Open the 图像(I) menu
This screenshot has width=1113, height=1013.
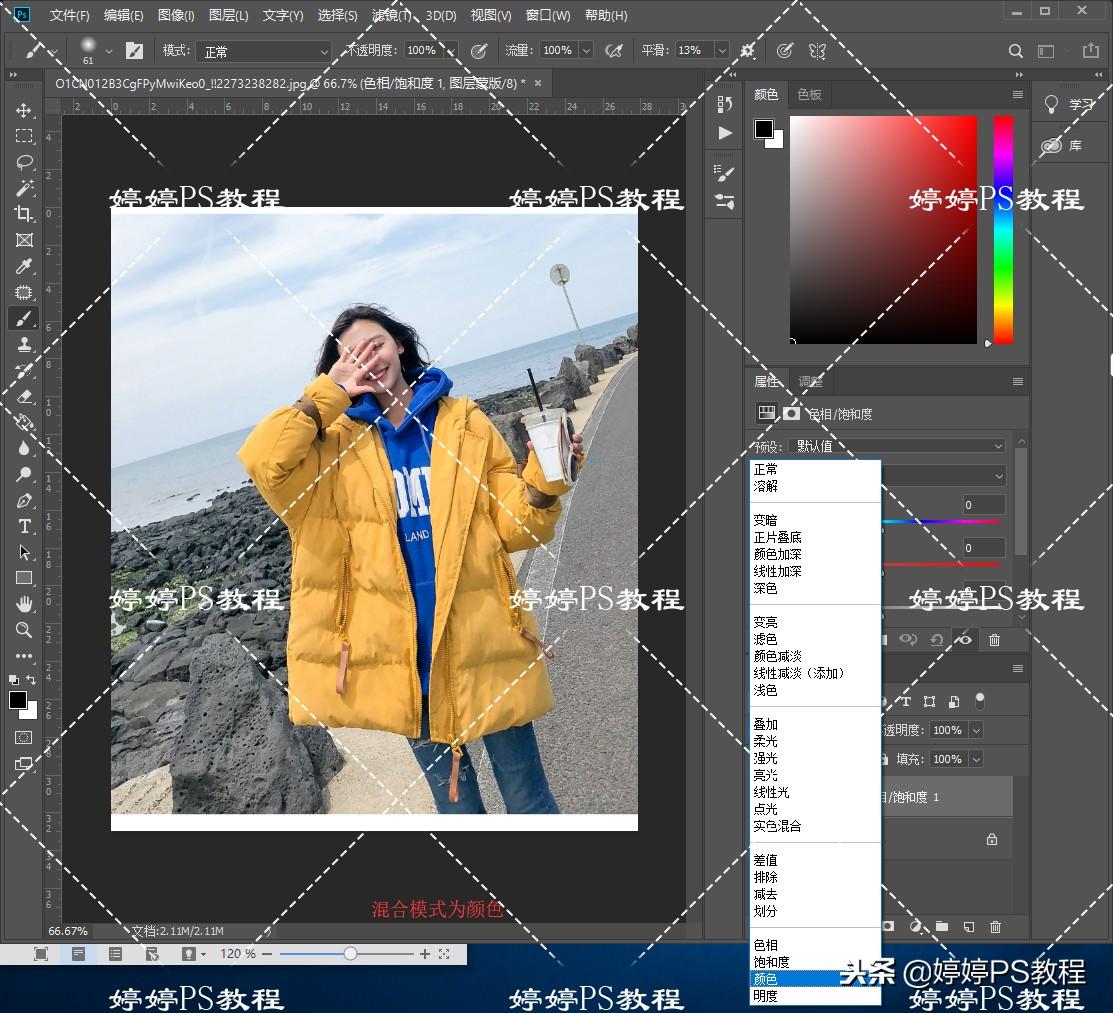[176, 15]
